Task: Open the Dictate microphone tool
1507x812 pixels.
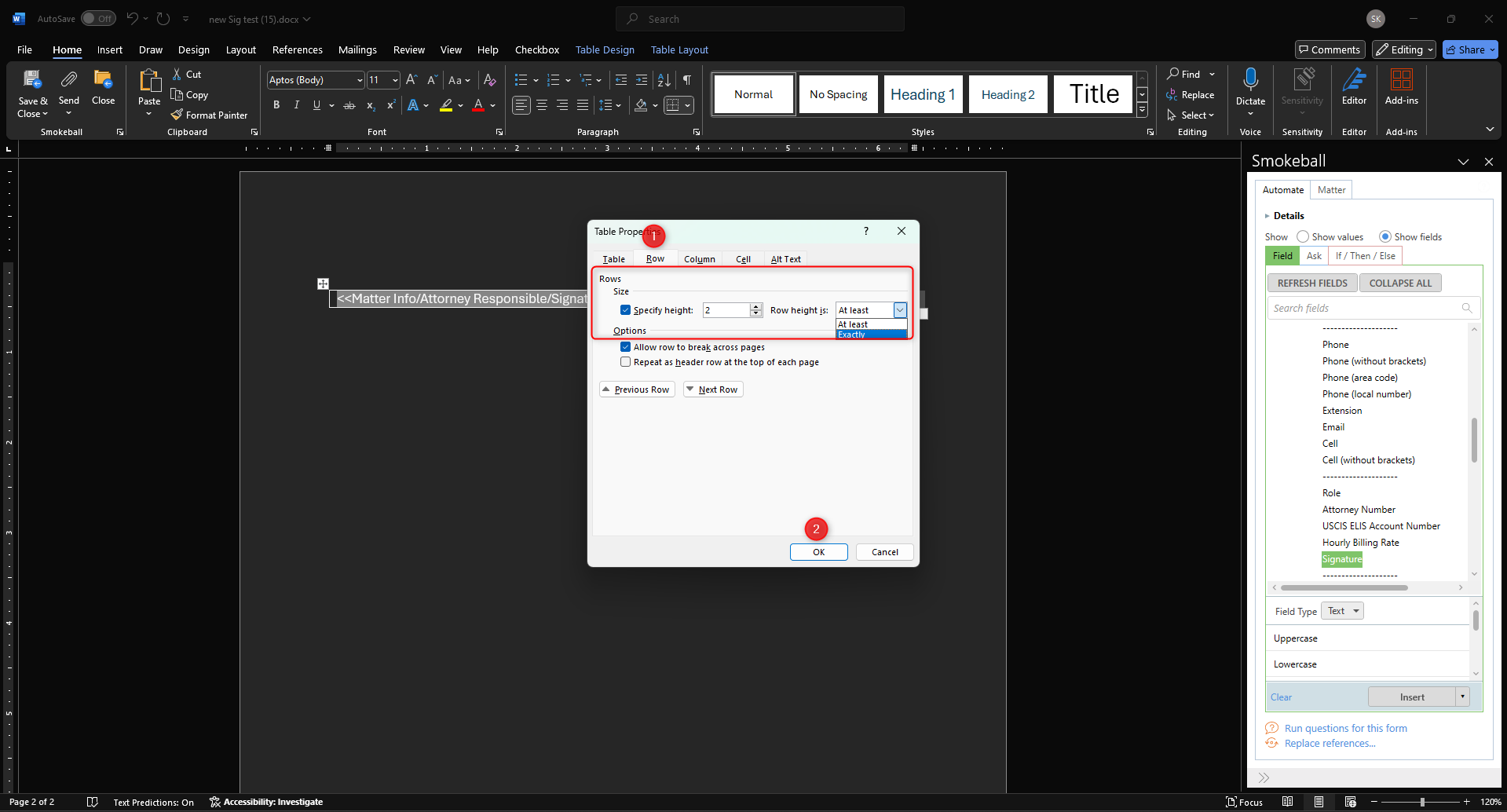Action: pos(1250,81)
